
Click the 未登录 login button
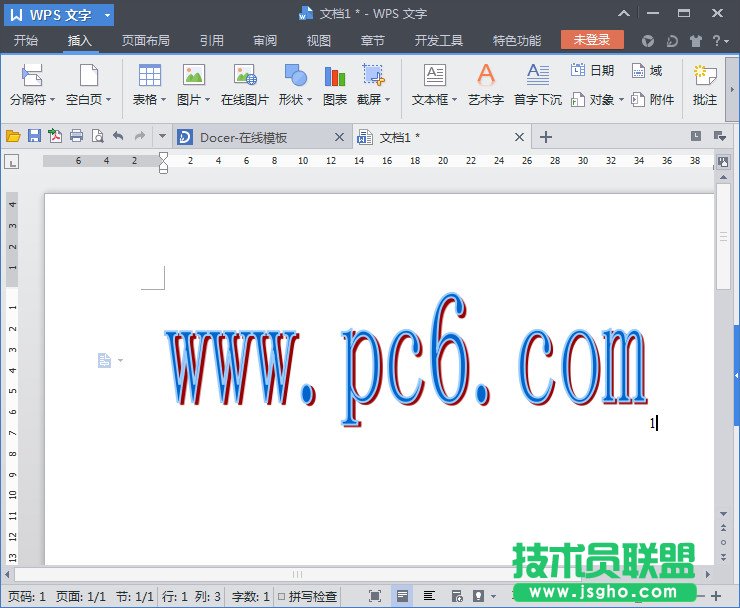pyautogui.click(x=592, y=40)
